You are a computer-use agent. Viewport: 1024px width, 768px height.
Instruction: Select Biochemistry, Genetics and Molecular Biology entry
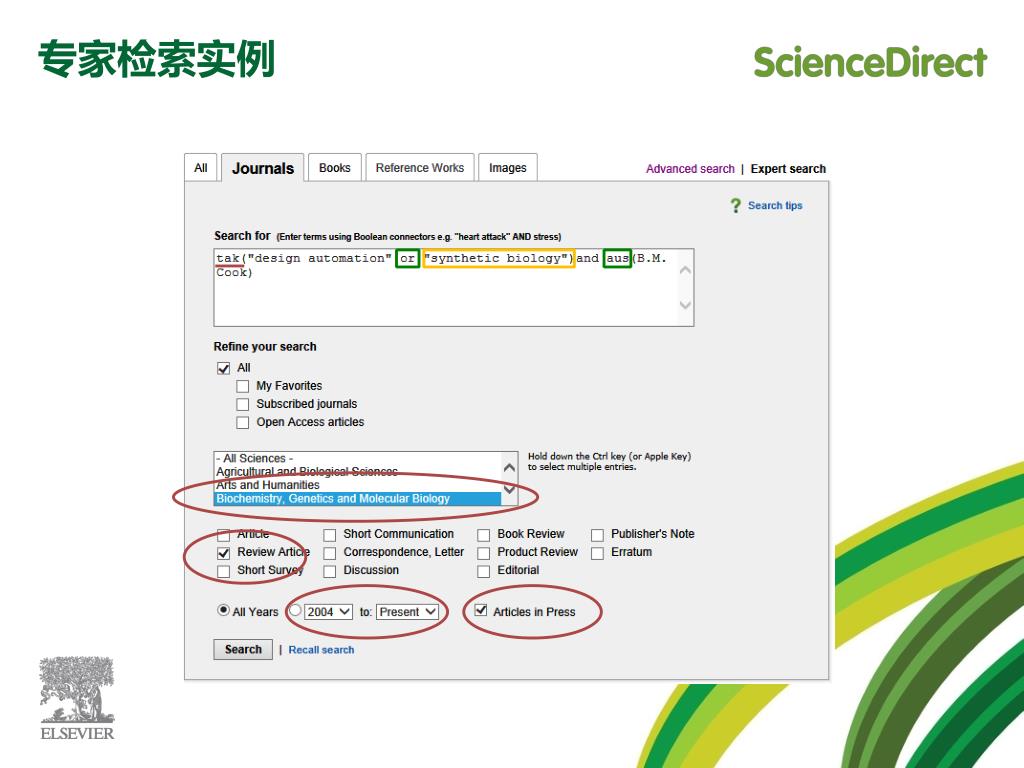(357, 499)
